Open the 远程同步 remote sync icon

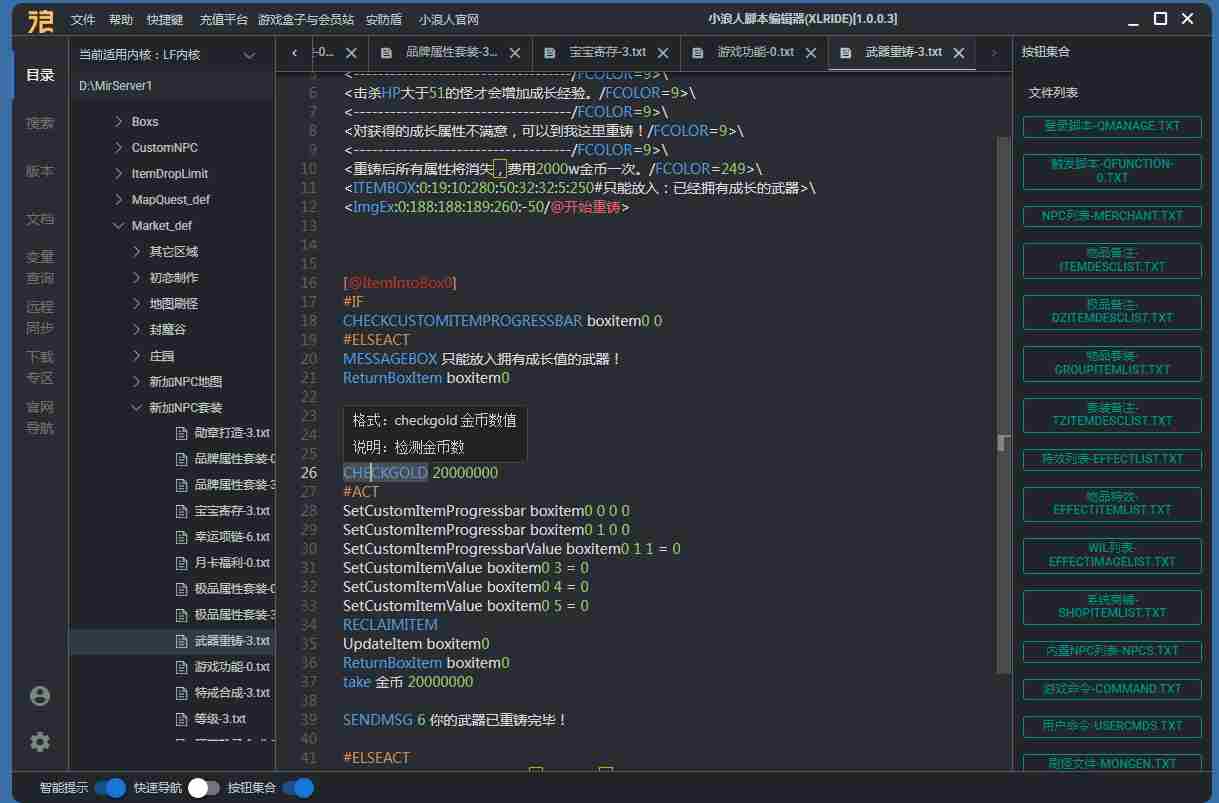[39, 317]
